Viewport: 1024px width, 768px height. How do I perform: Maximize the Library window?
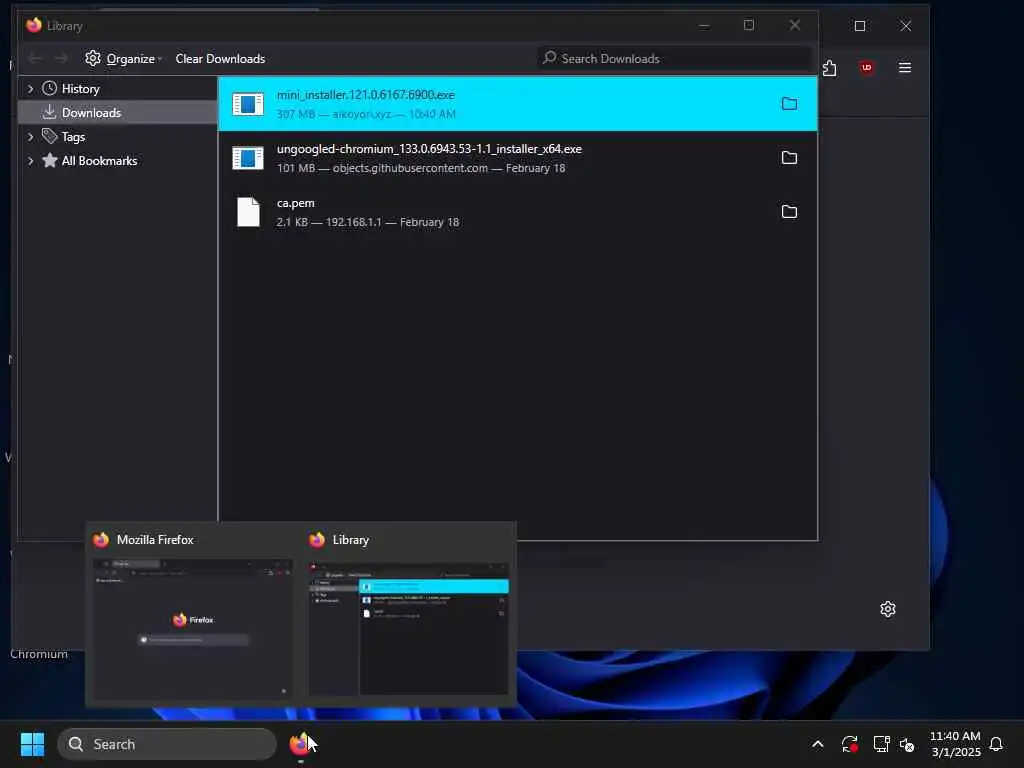pos(749,25)
